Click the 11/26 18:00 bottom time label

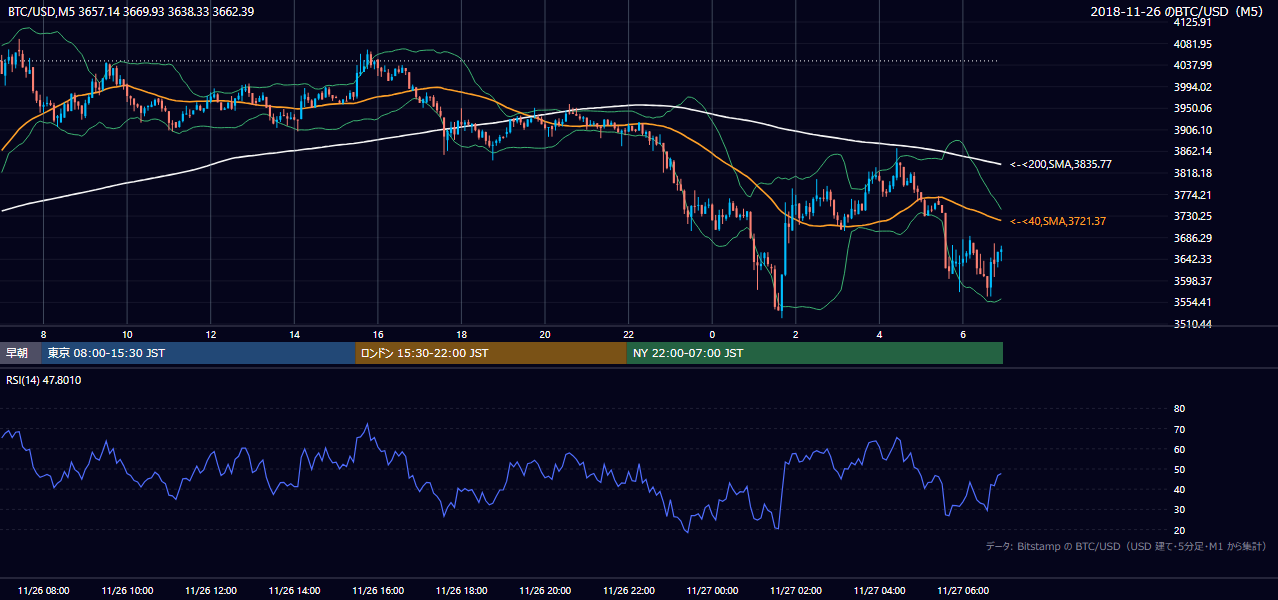(461, 591)
